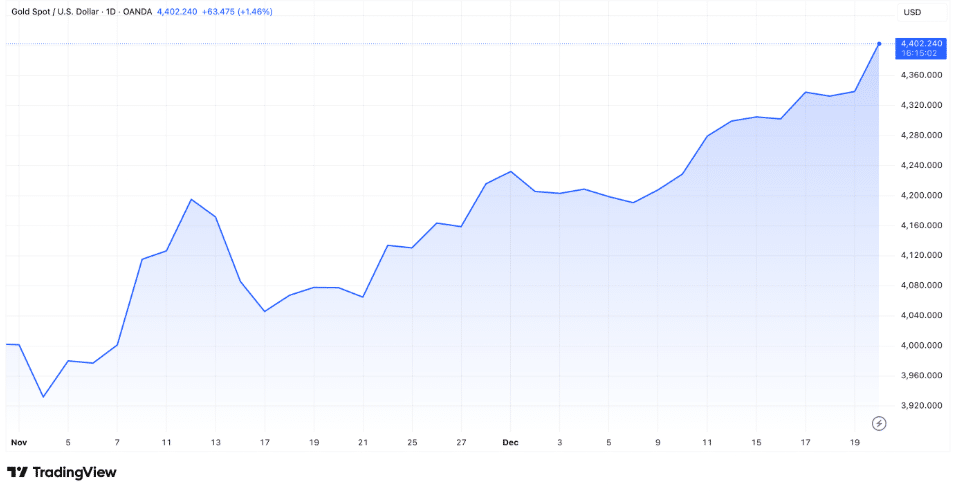Click the 3,920.000 price axis label
Image resolution: width=956 pixels, height=492 pixels.
click(x=919, y=405)
